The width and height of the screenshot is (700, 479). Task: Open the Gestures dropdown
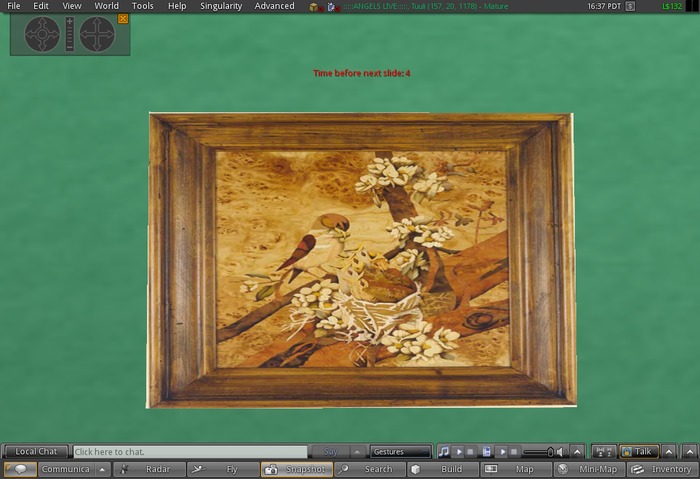pyautogui.click(x=400, y=452)
